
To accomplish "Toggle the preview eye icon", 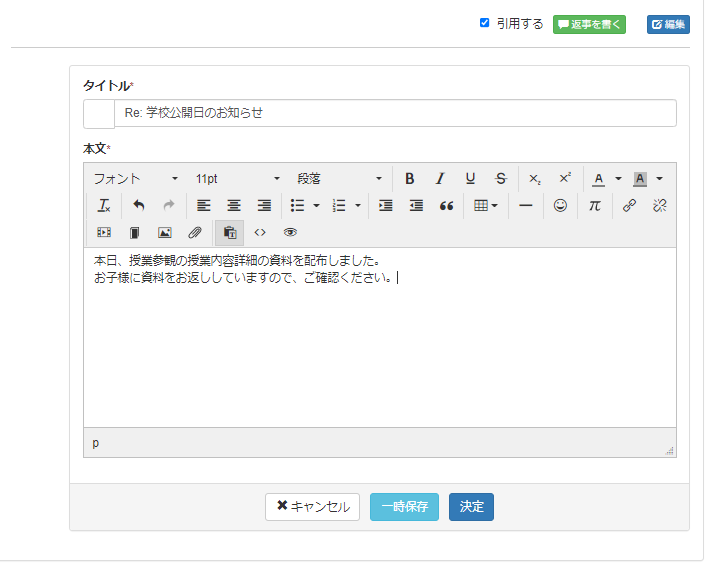I will coord(290,233).
